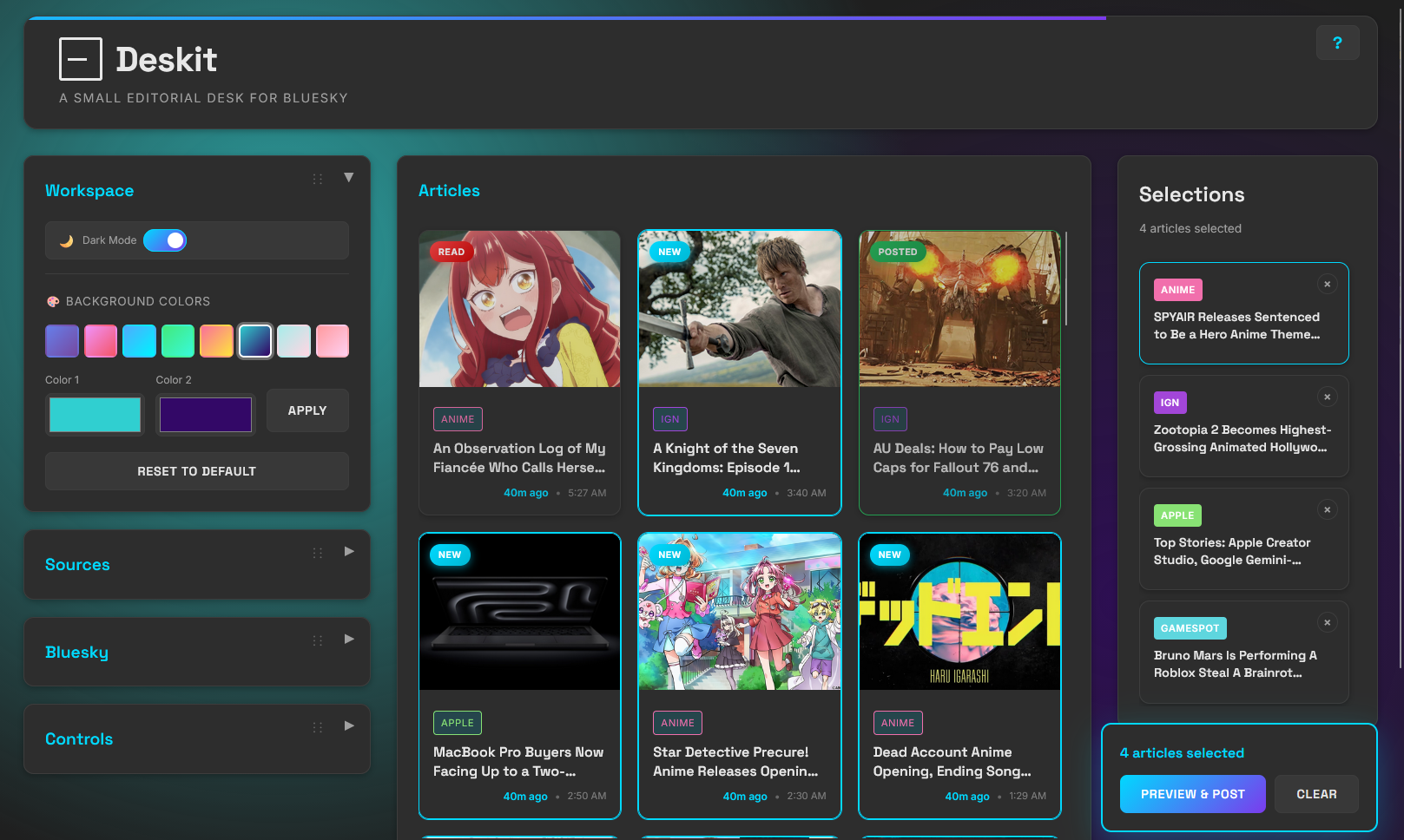
Task: Collapse the Workspace panel
Action: pyautogui.click(x=349, y=177)
